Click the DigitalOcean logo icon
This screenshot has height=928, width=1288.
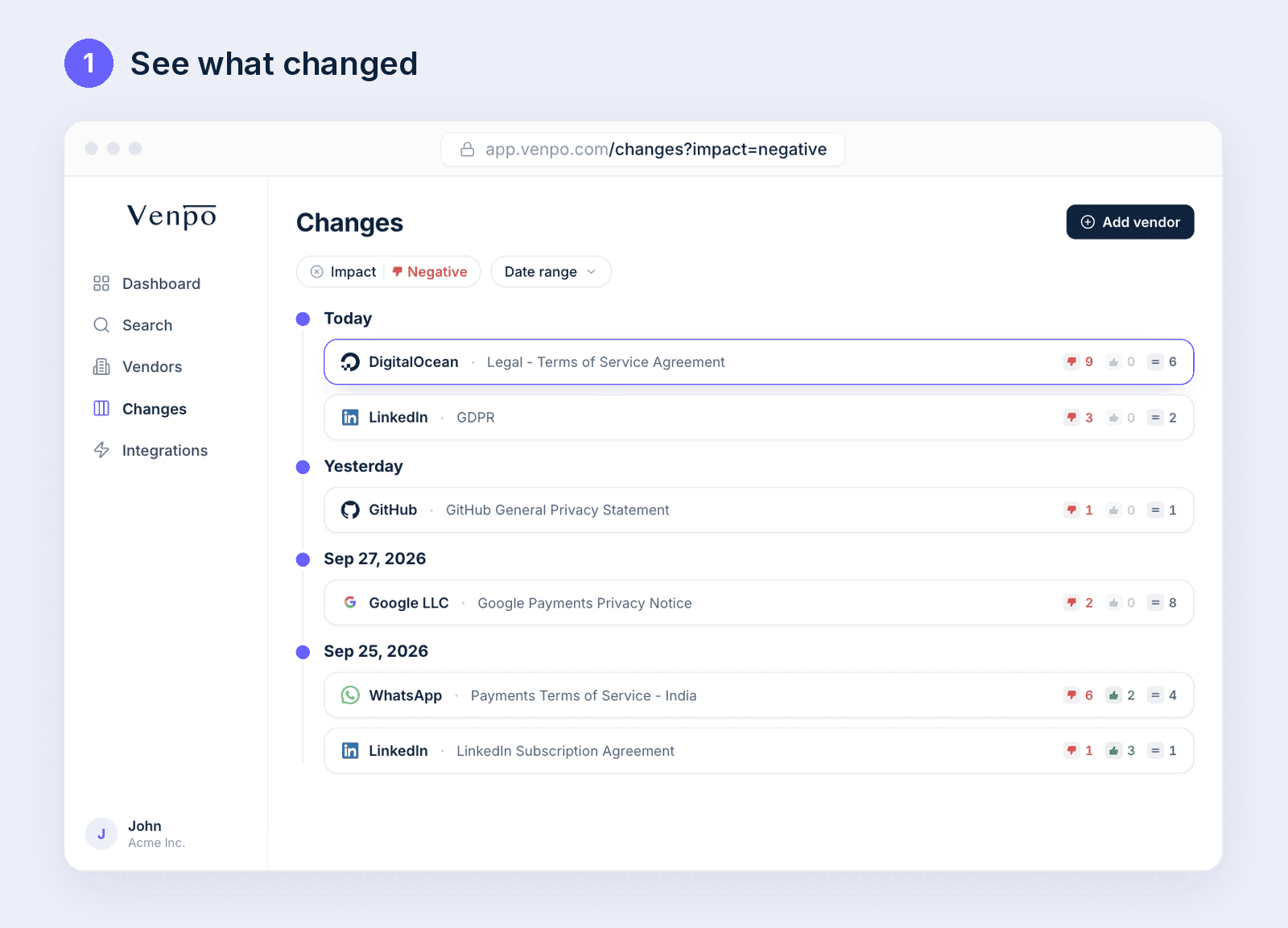(350, 362)
